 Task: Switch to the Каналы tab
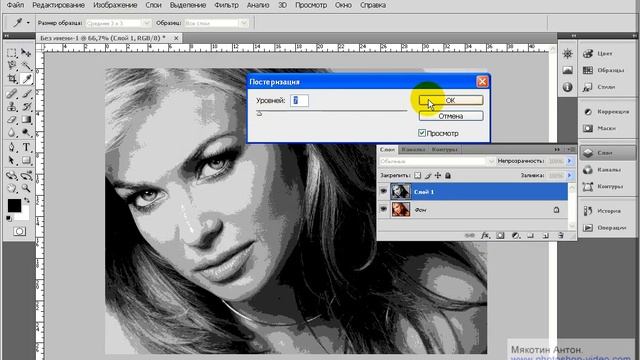(x=413, y=149)
